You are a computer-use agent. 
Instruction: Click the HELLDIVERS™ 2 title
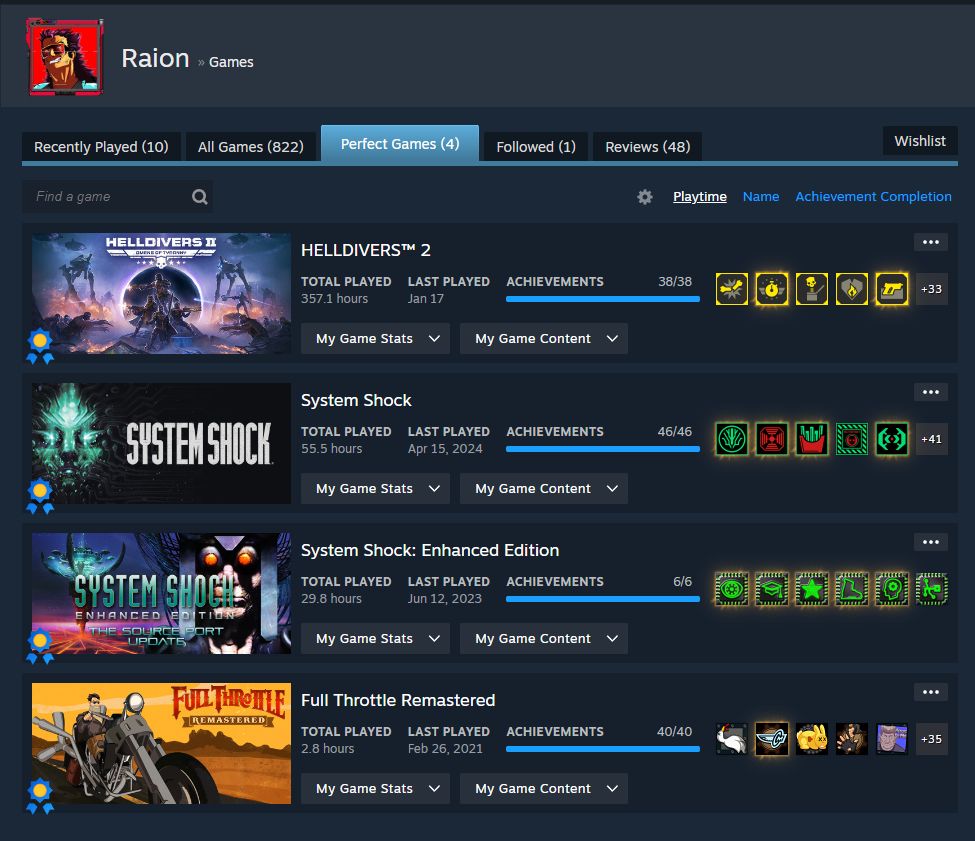coord(366,250)
